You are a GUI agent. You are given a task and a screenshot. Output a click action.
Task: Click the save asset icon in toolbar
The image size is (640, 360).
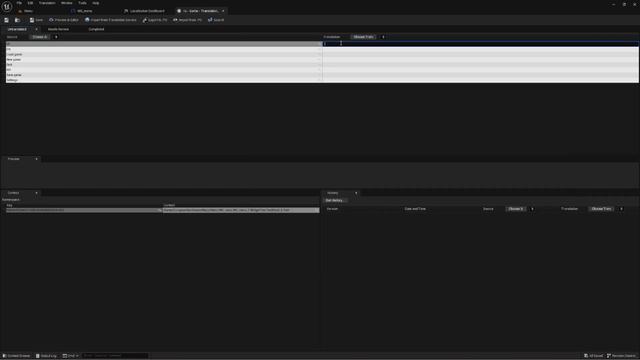click(7, 20)
